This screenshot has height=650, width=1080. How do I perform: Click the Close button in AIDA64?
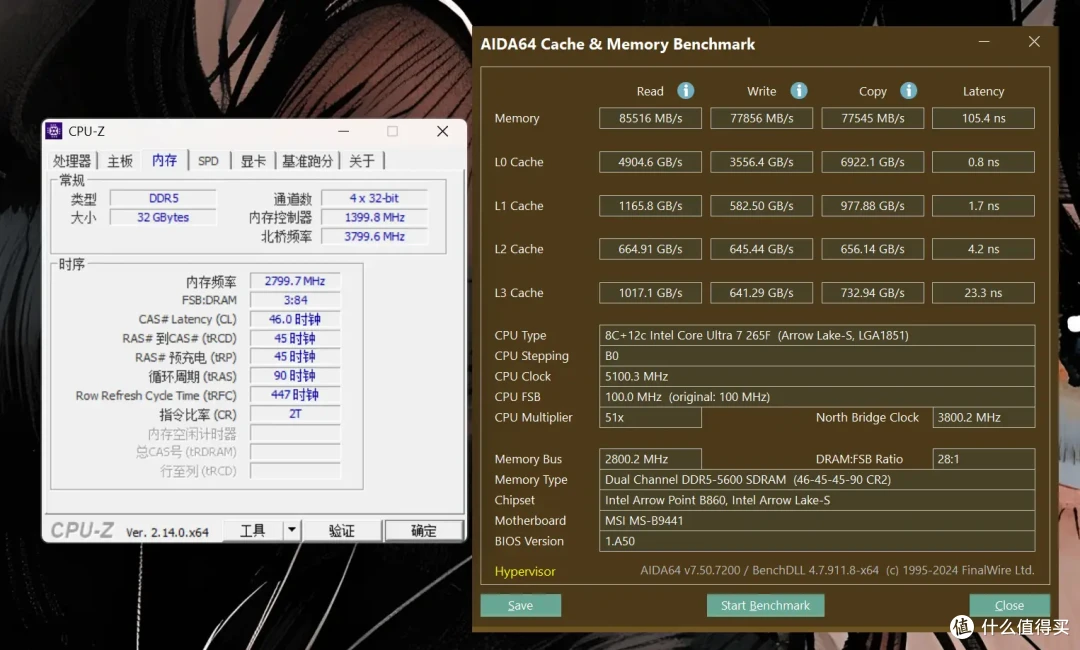(x=1010, y=605)
